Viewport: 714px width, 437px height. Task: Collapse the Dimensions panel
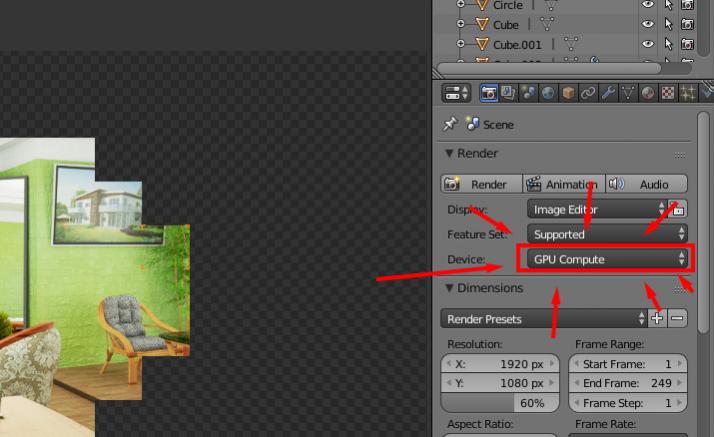click(x=449, y=288)
